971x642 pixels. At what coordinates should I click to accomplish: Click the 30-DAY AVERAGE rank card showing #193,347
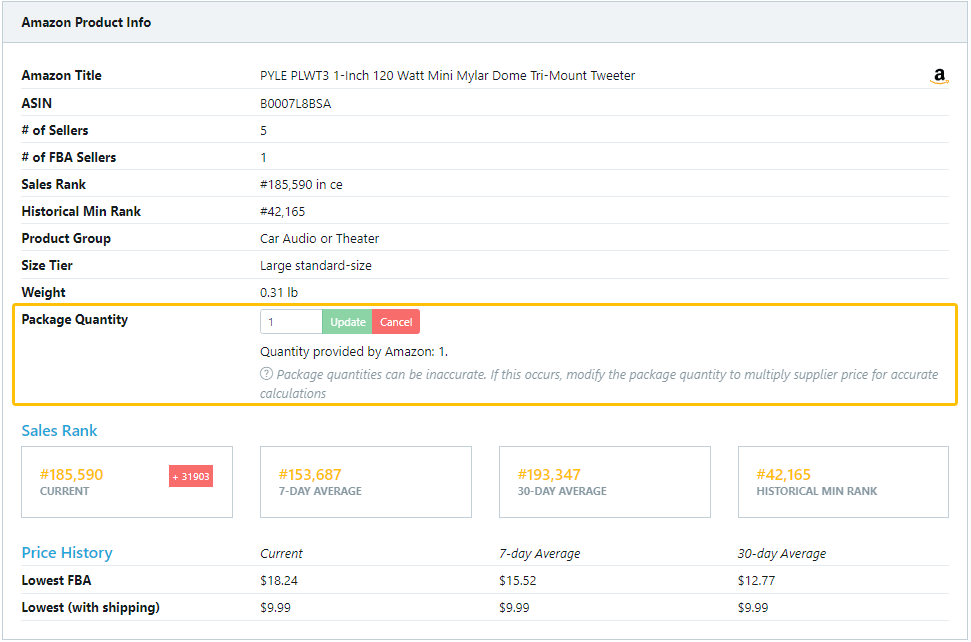tap(605, 482)
